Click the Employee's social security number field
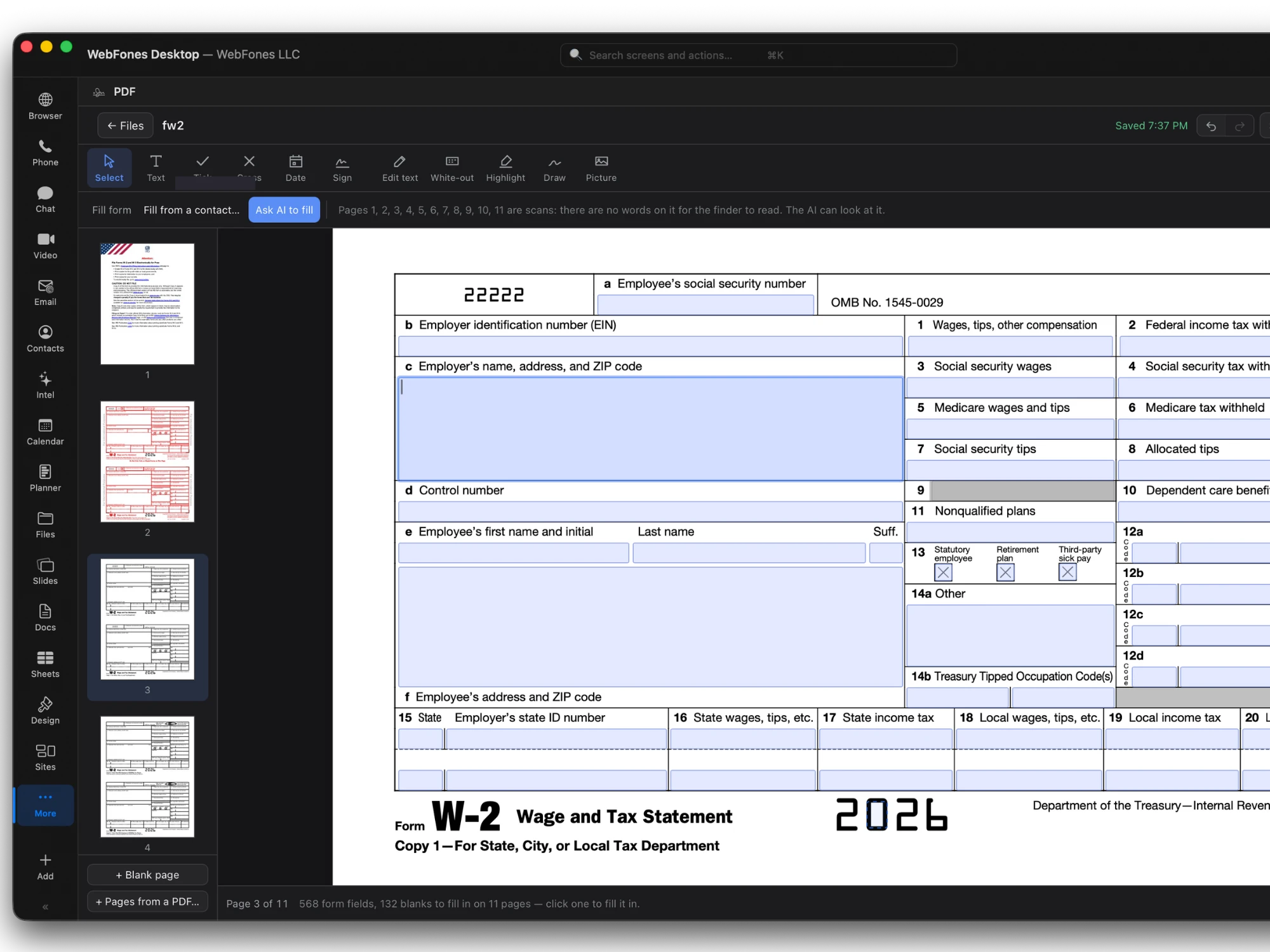Screen dimensions: 1270x952 (705, 305)
